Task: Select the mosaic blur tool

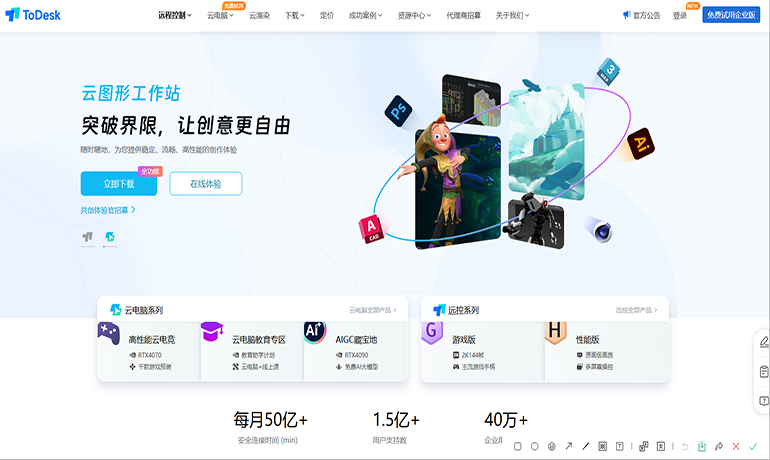Action: [552, 446]
